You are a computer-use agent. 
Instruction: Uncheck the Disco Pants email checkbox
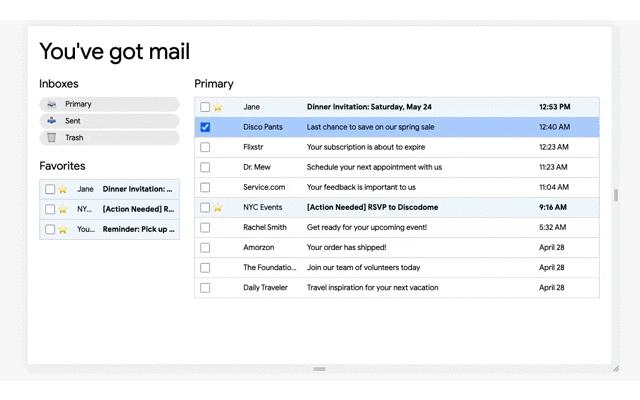tap(205, 127)
